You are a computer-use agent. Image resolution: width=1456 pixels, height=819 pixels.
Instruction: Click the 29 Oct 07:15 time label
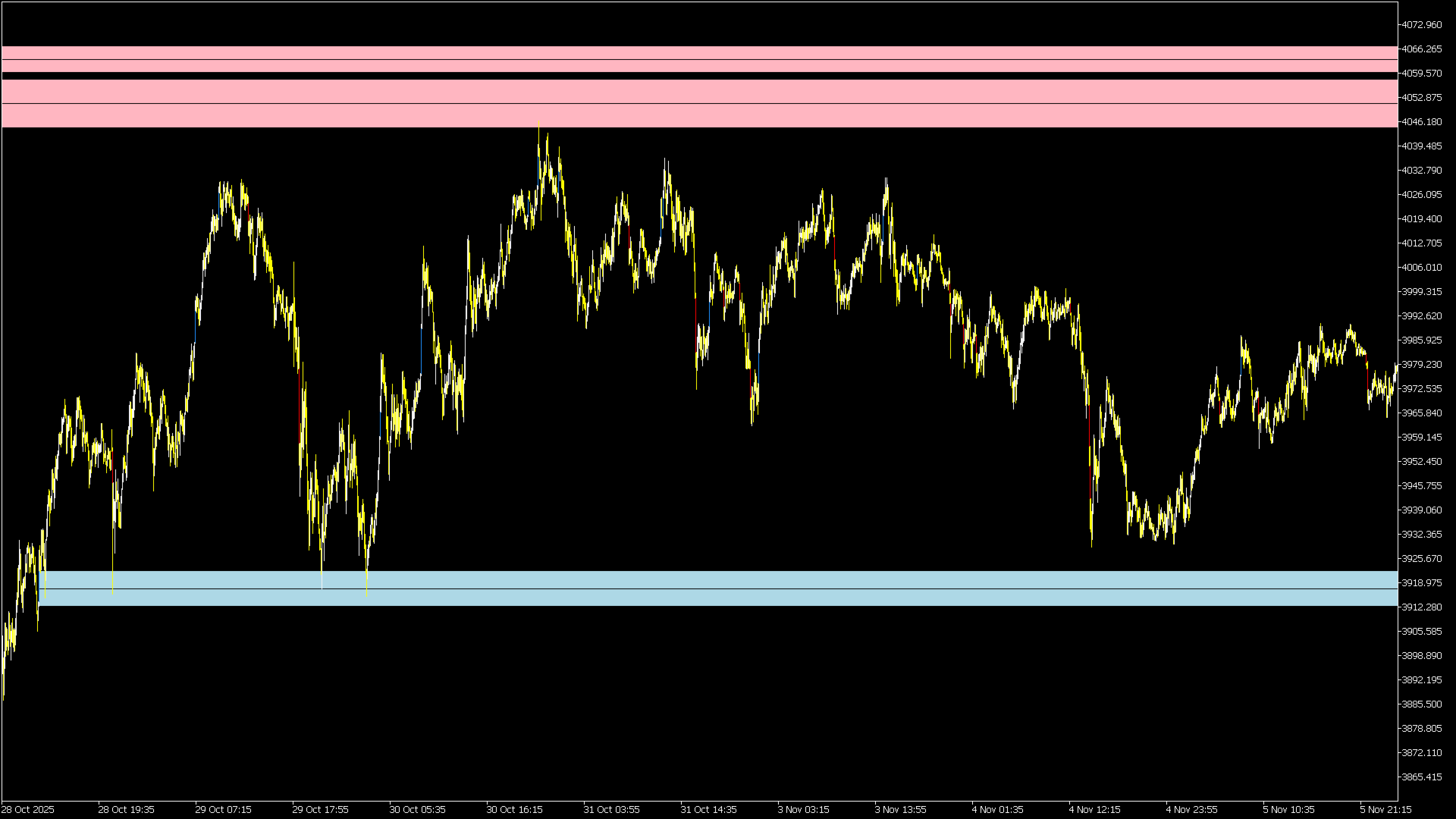(223, 810)
